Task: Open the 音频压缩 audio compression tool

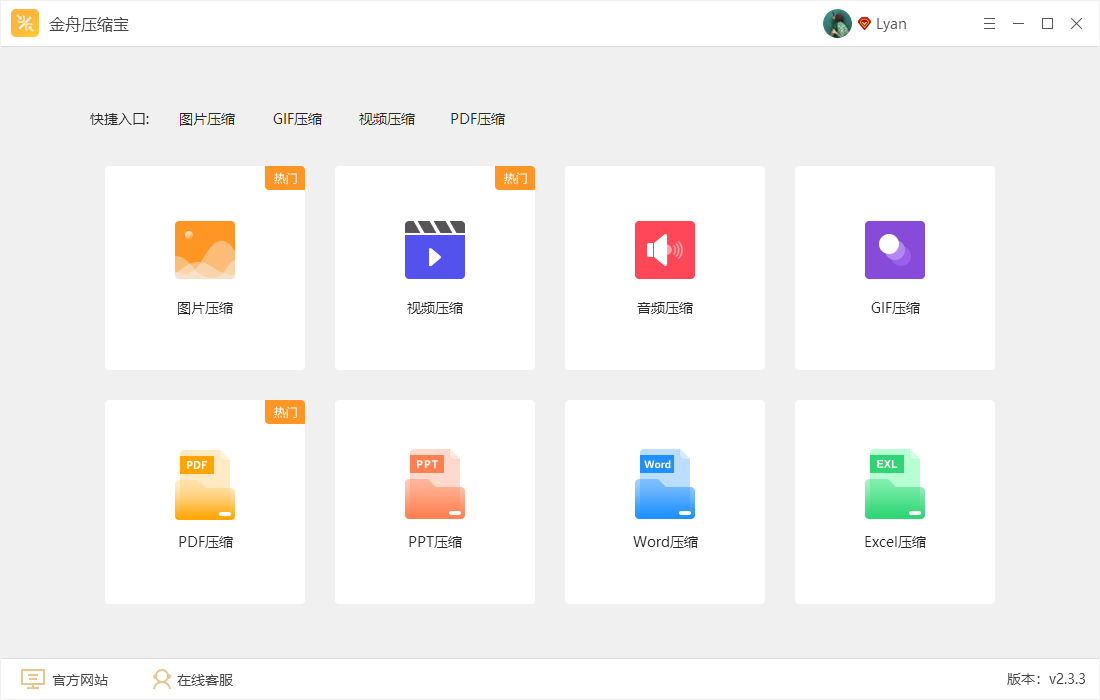Action: coord(664,268)
